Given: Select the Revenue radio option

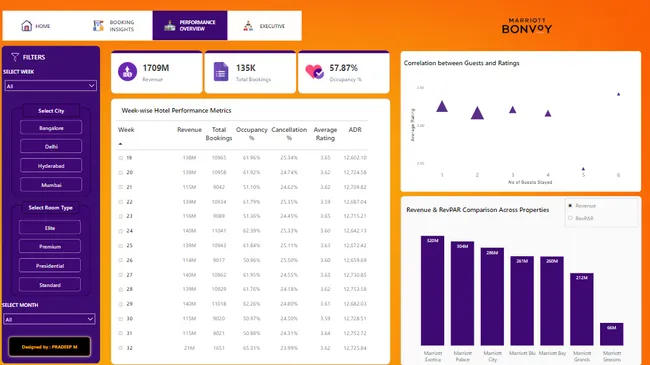Looking at the screenshot, I should coord(570,206).
